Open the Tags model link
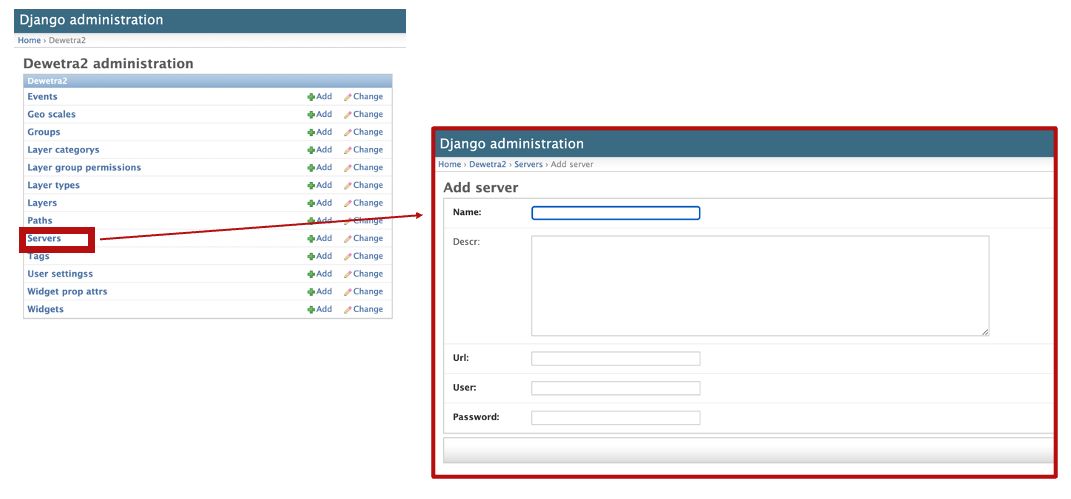 [38, 256]
